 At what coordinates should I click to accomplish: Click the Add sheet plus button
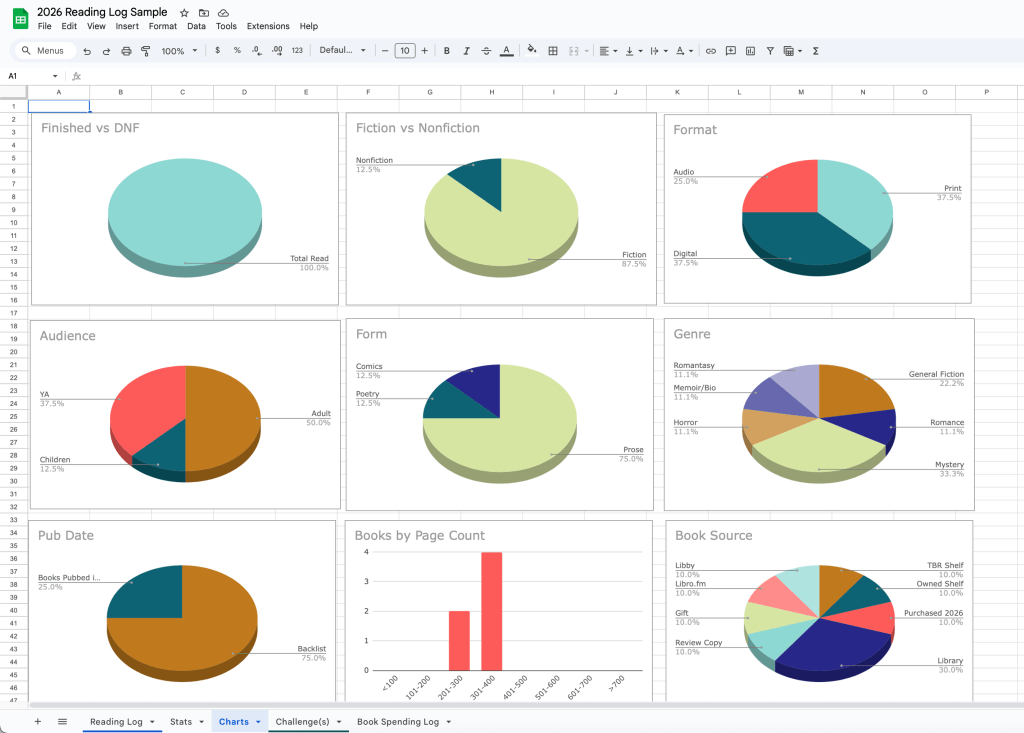38,722
